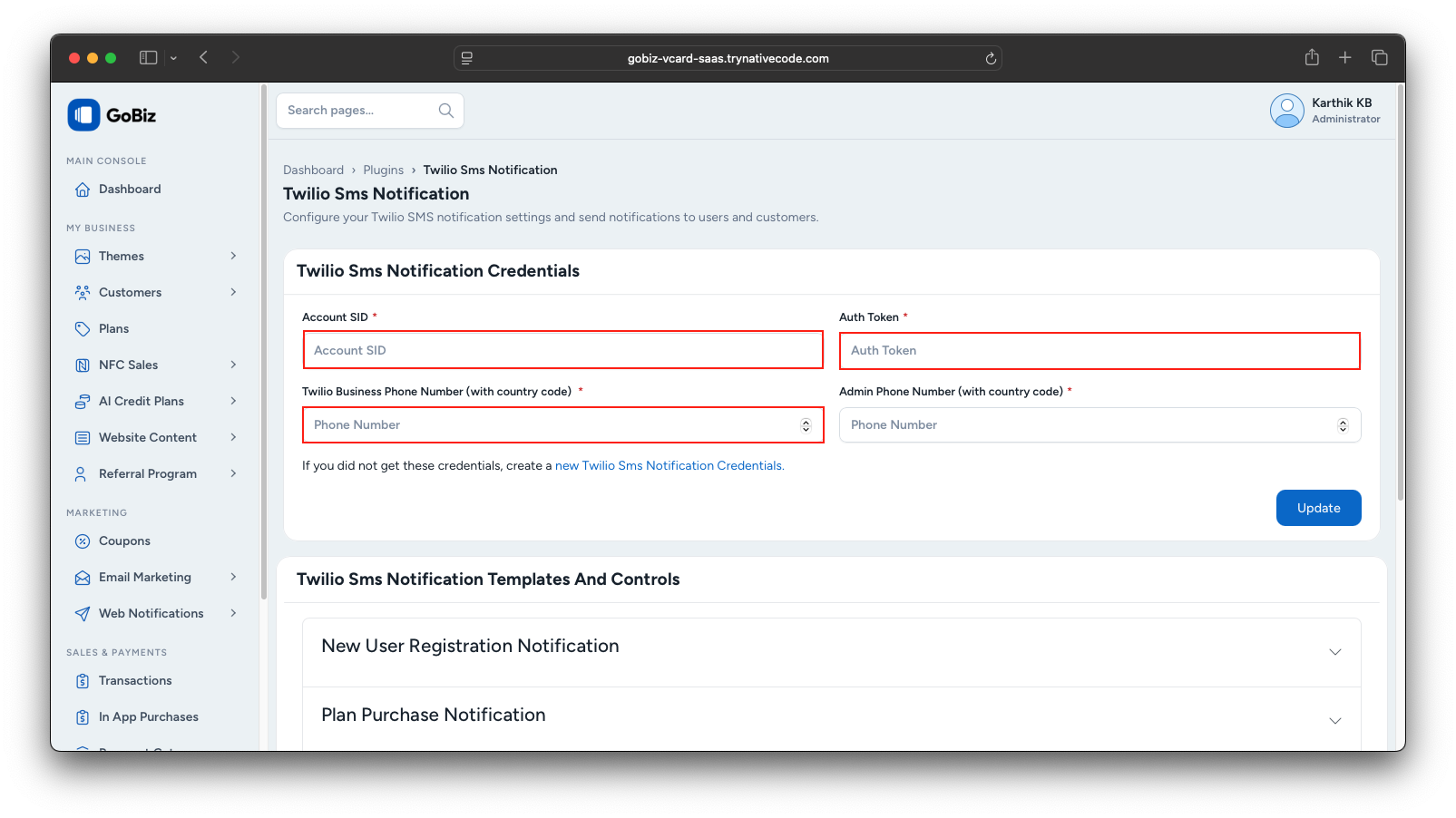Click the Coupons percent icon
The width and height of the screenshot is (1456, 818).
(83, 541)
